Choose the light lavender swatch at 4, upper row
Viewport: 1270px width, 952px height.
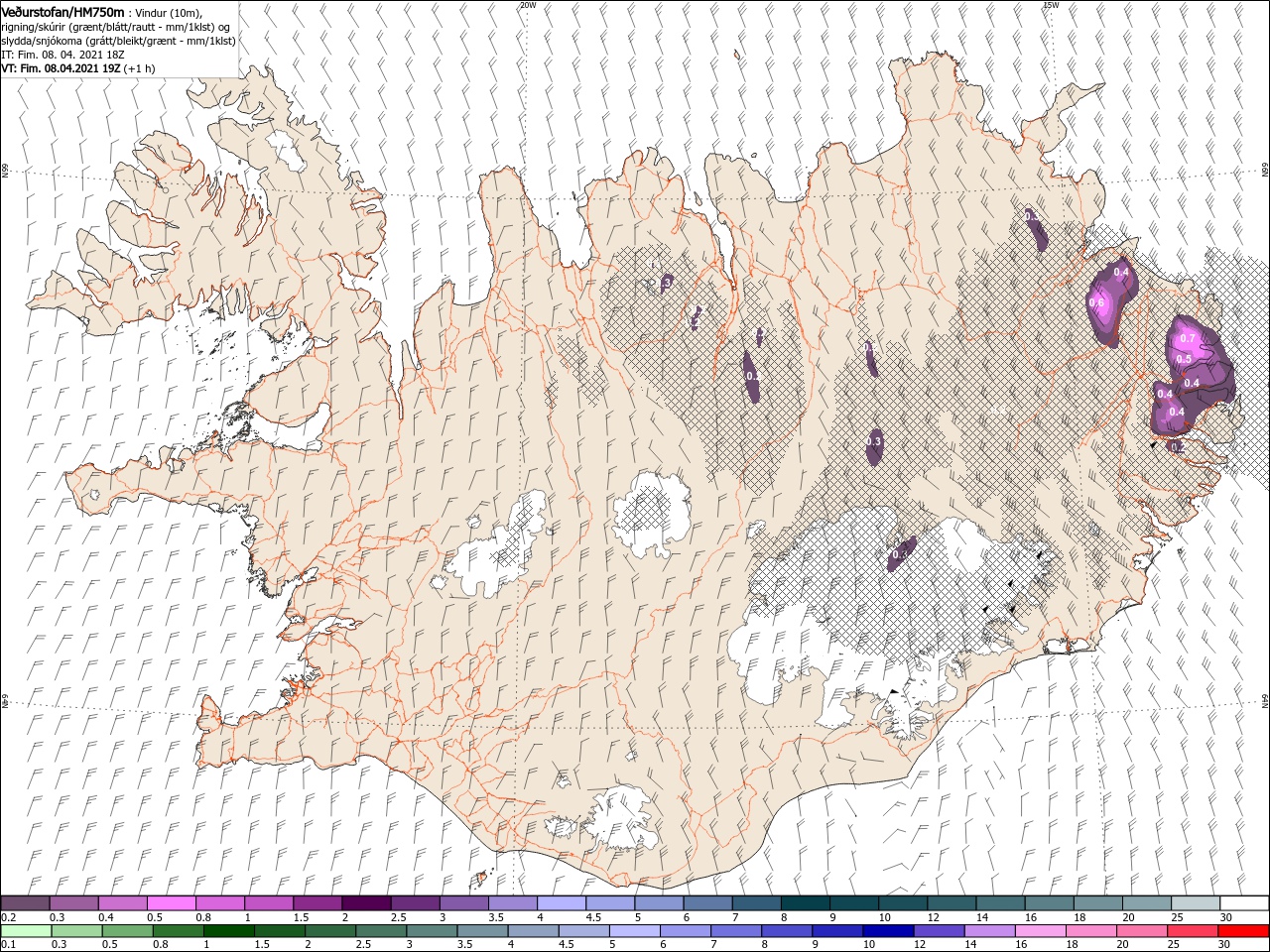562,903
